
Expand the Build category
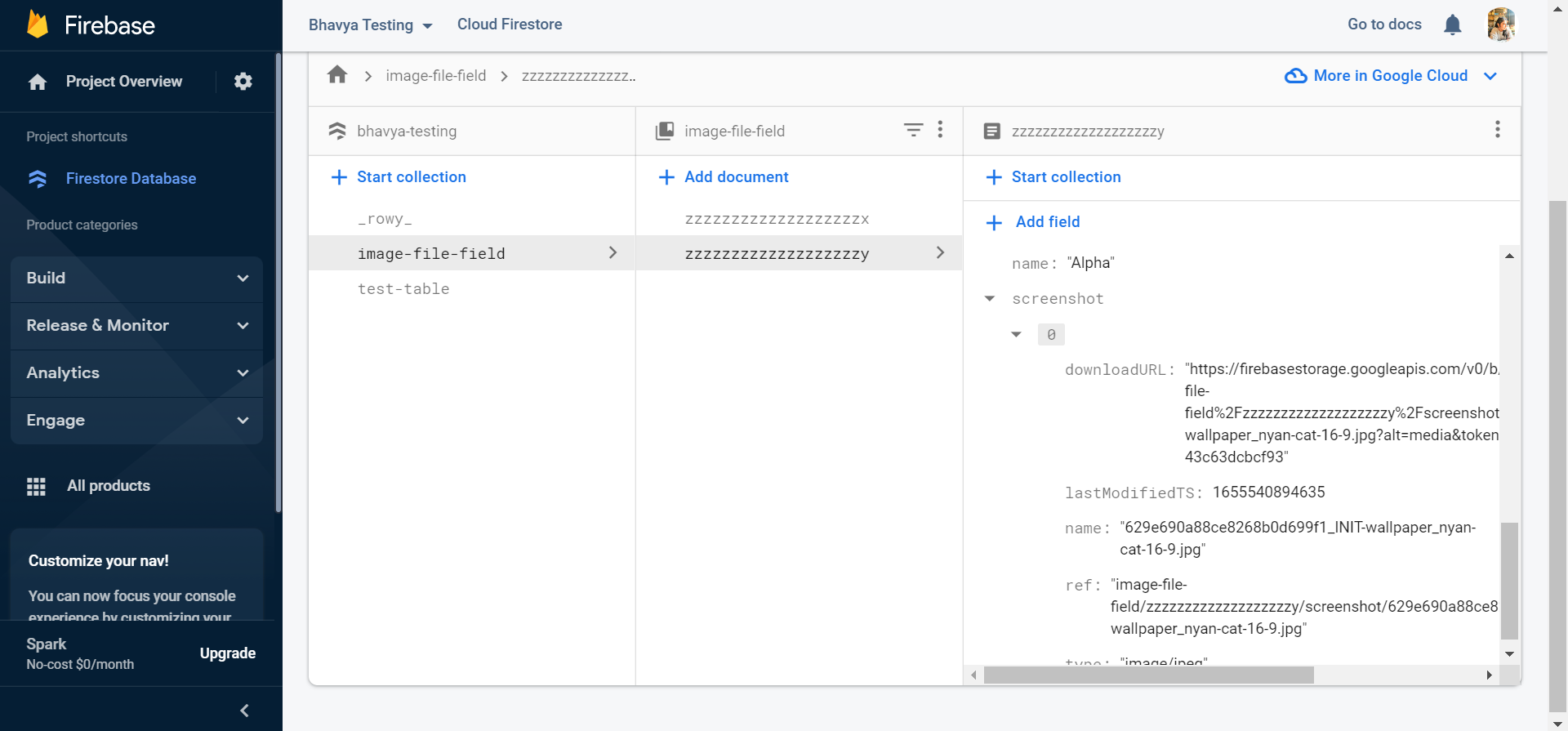point(136,279)
